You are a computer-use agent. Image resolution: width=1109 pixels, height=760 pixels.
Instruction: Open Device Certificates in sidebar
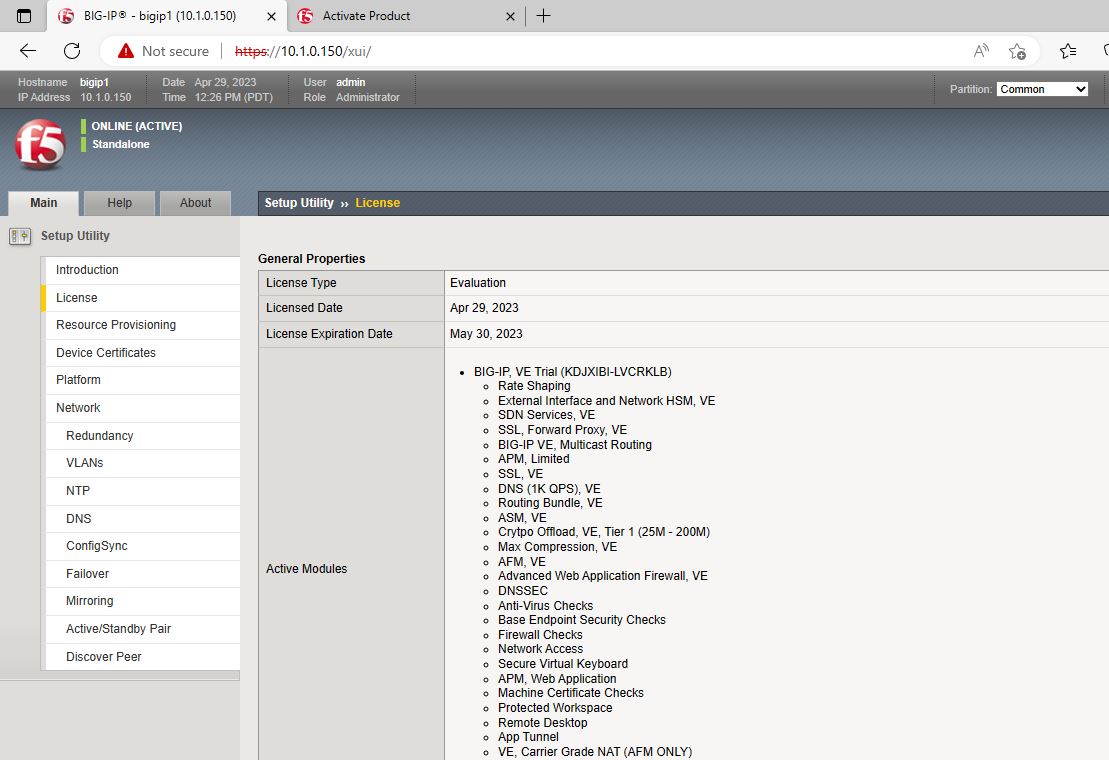tap(106, 353)
